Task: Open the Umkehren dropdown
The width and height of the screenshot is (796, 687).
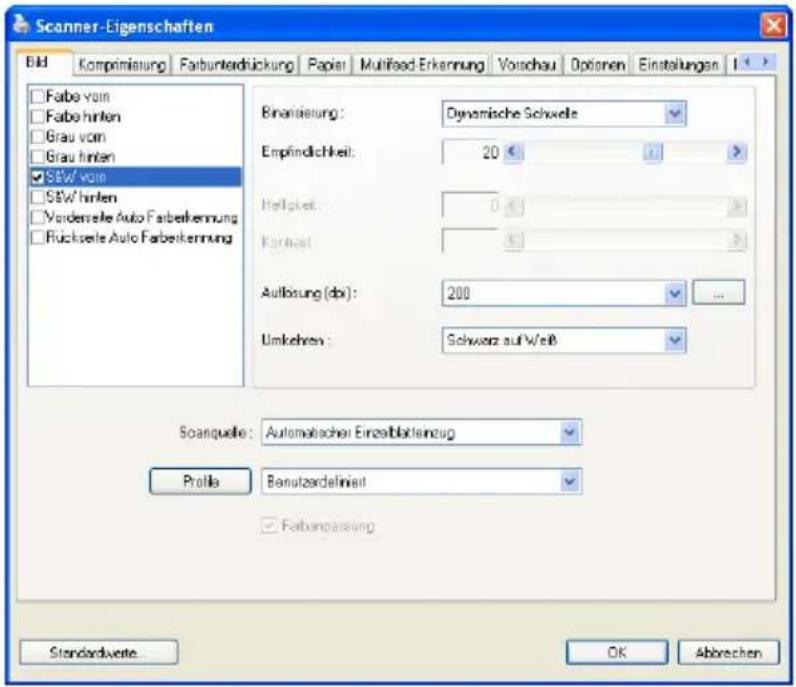Action: [675, 340]
